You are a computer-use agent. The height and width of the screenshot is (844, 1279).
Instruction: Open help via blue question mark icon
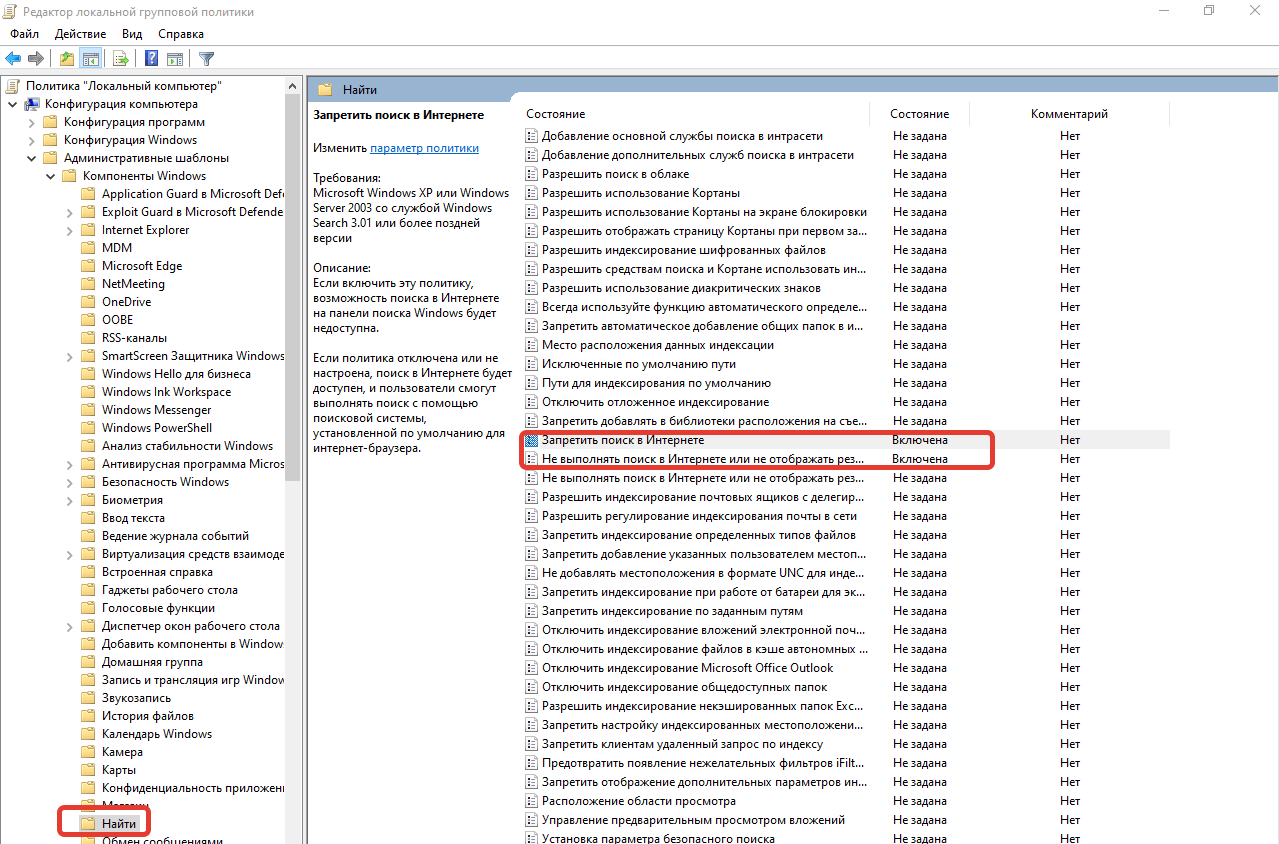pos(152,59)
